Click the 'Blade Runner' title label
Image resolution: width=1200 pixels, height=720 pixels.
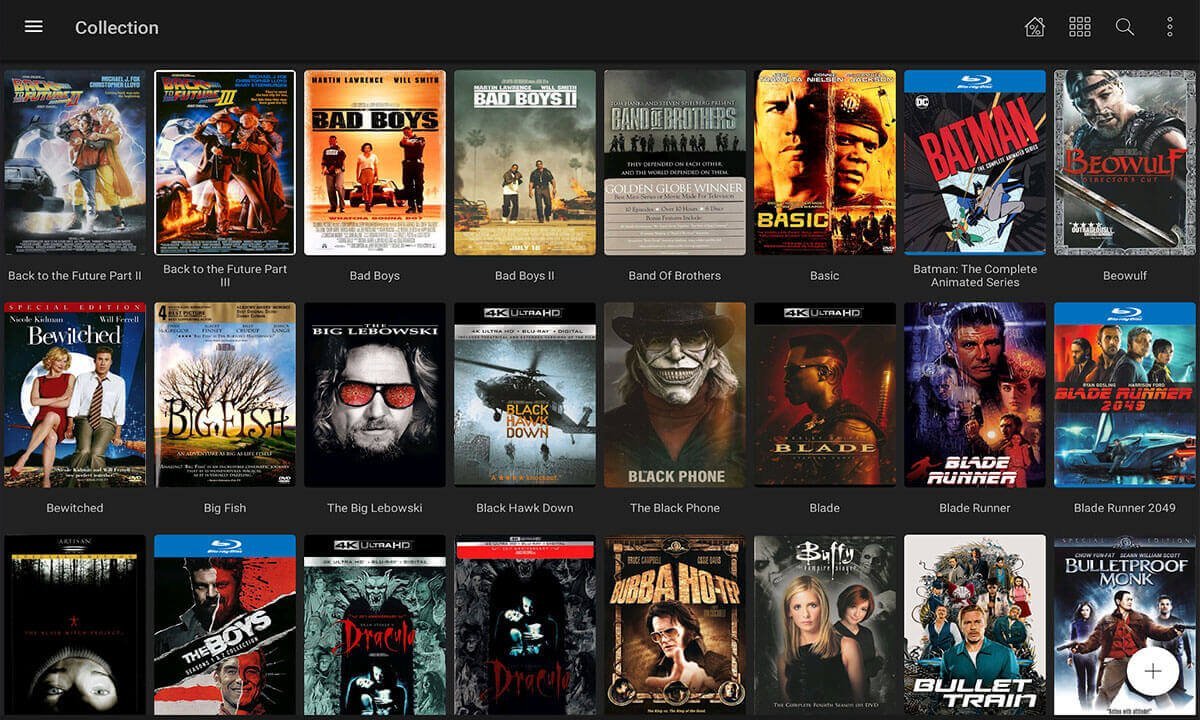coord(975,508)
